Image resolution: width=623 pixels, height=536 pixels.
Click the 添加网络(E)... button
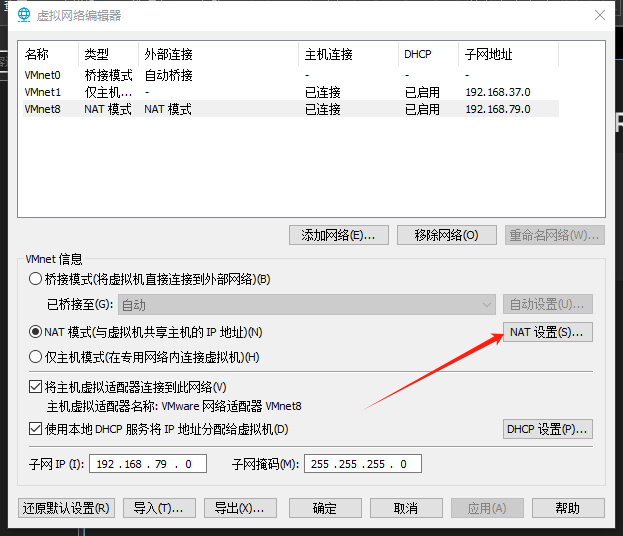tap(339, 235)
